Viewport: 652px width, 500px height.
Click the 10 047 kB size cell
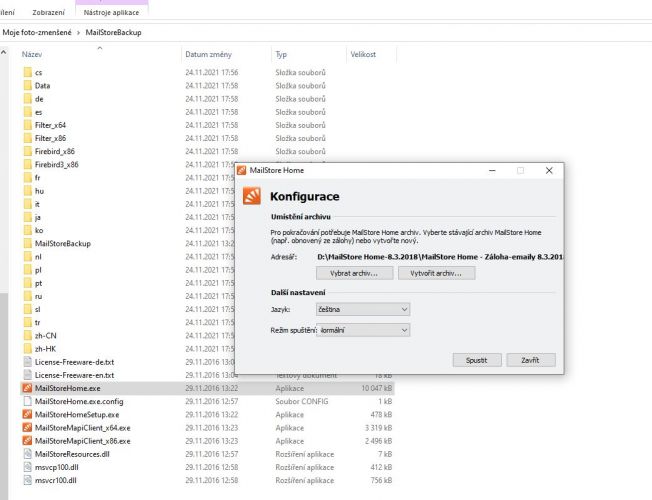click(x=377, y=388)
